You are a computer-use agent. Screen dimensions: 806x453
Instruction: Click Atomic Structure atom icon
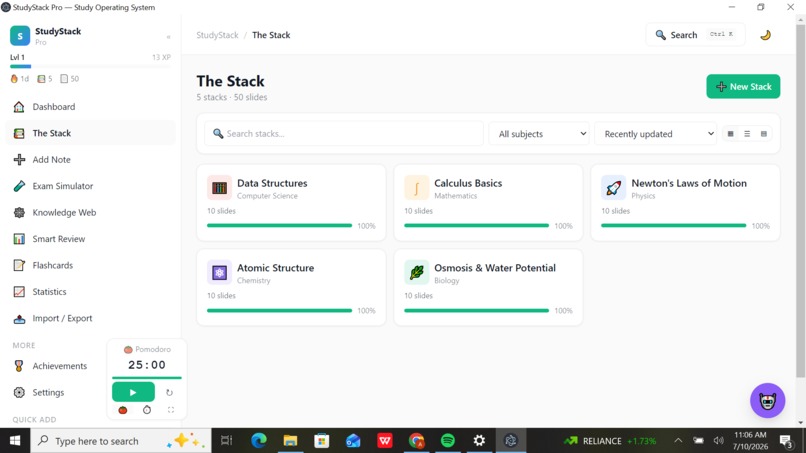pos(219,273)
